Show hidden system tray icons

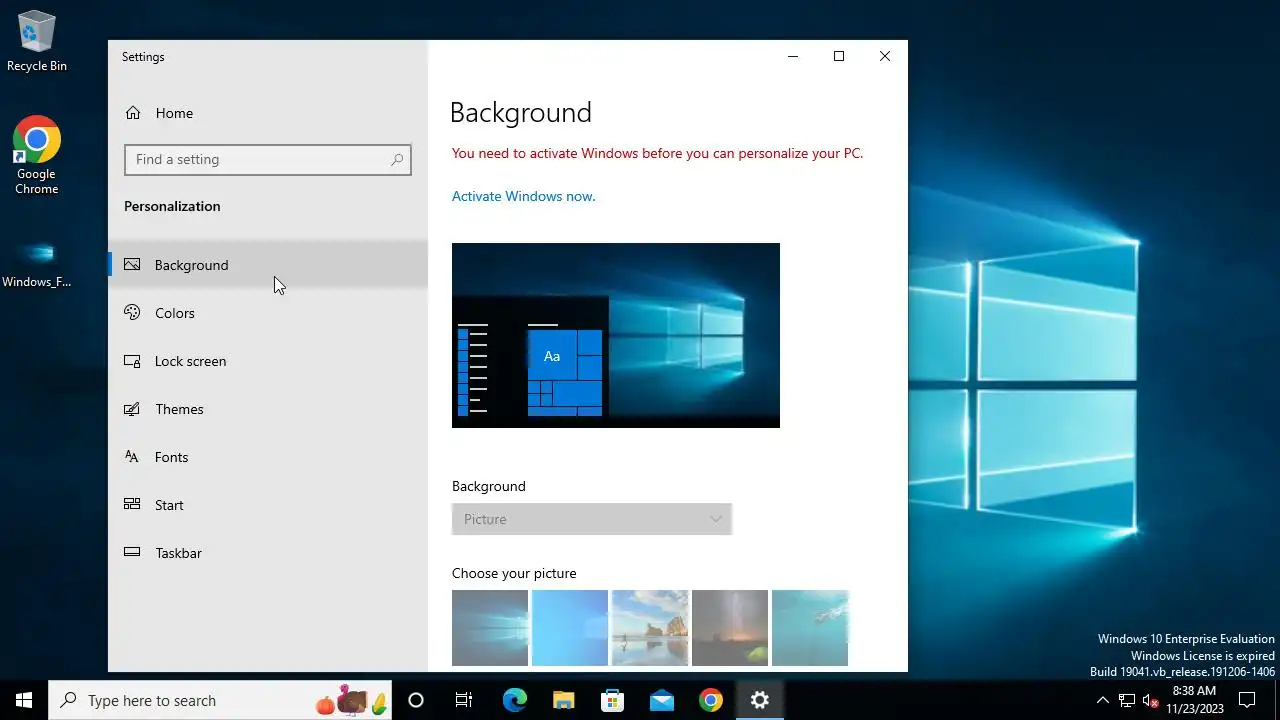[x=1102, y=700]
